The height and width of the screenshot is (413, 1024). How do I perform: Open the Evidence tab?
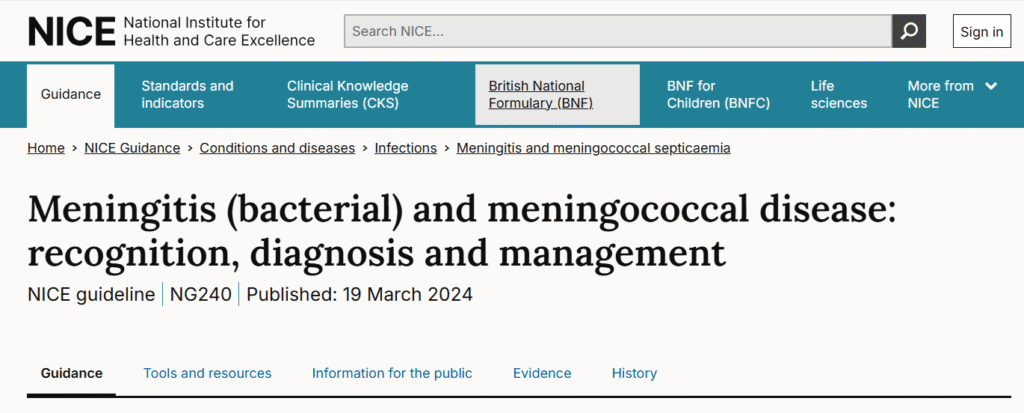click(542, 373)
